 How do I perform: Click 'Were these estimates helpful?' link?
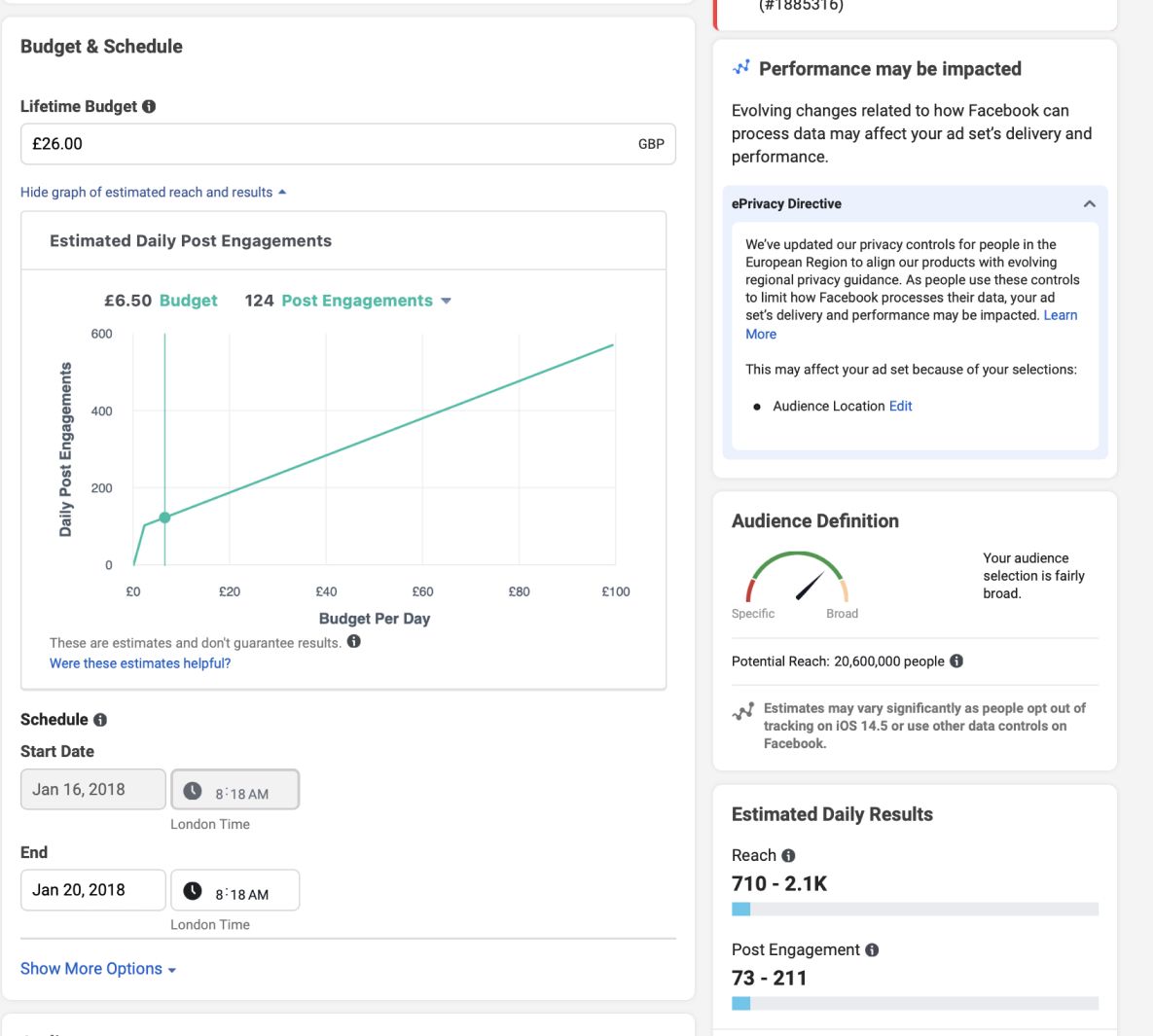click(x=140, y=663)
